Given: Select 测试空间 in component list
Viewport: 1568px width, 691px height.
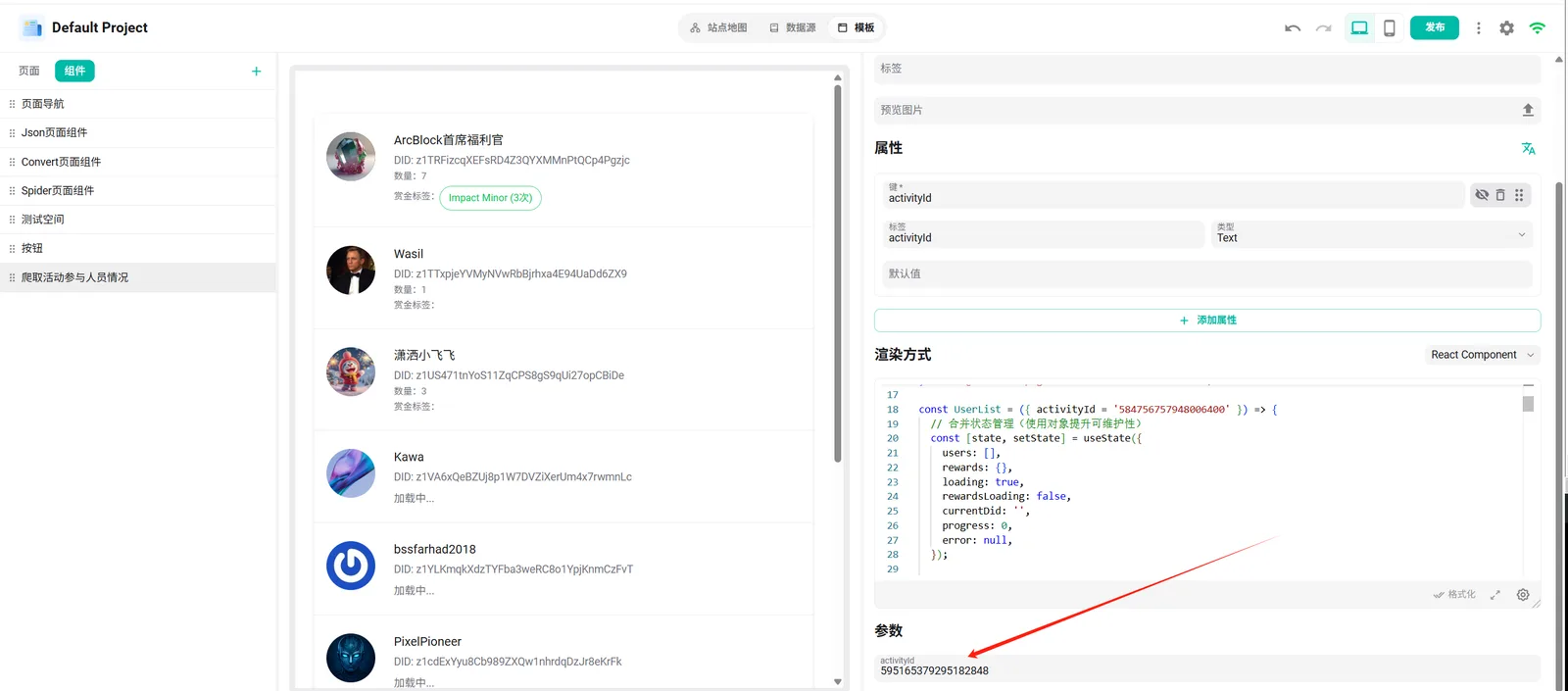Looking at the screenshot, I should 138,220.
